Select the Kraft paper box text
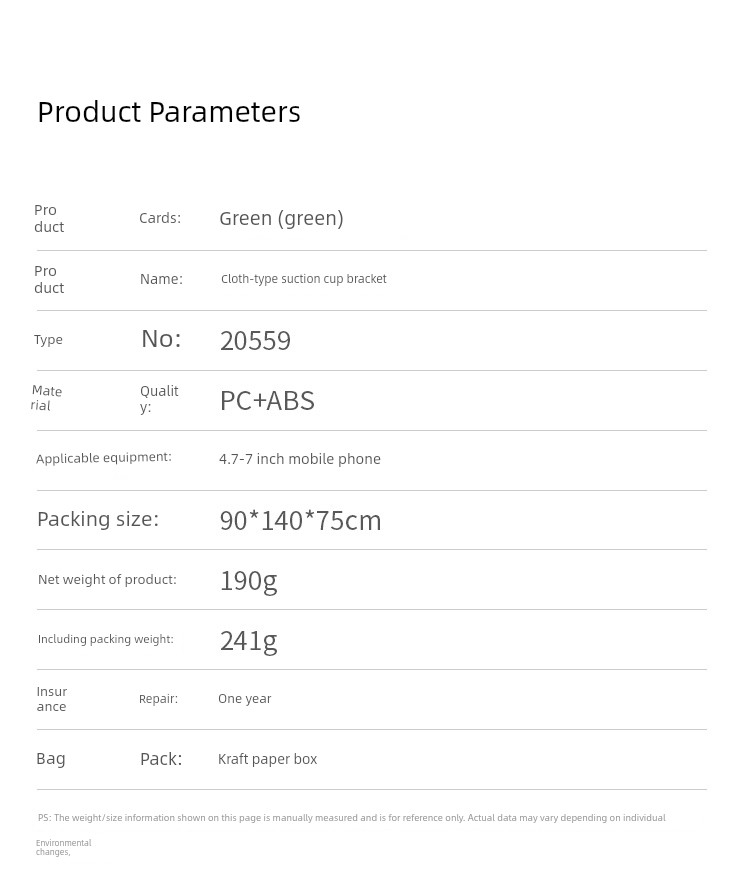Screen dimensions: 750x885 267,759
